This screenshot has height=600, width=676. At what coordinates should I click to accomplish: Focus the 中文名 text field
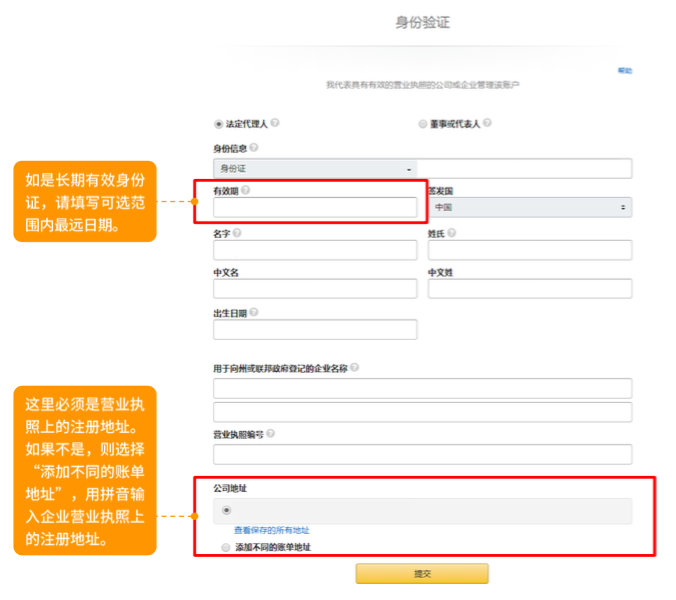315,289
